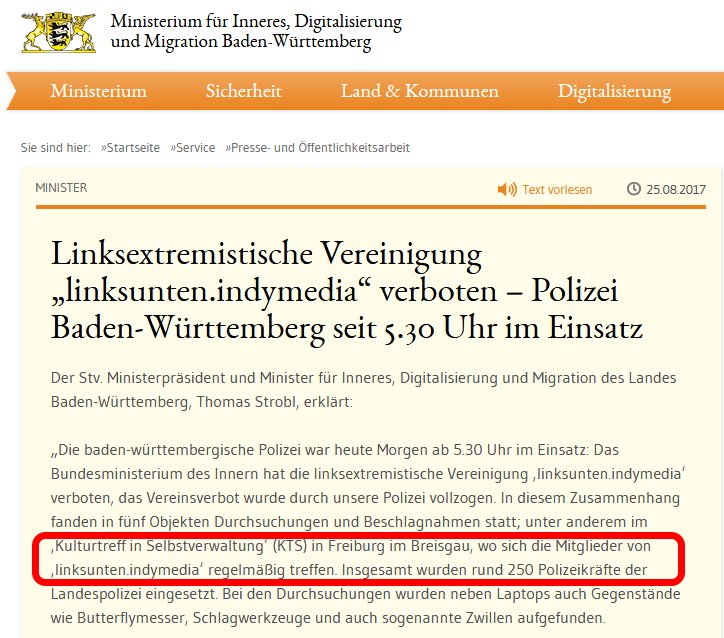Click the Startseite breadcrumb link

(x=132, y=147)
